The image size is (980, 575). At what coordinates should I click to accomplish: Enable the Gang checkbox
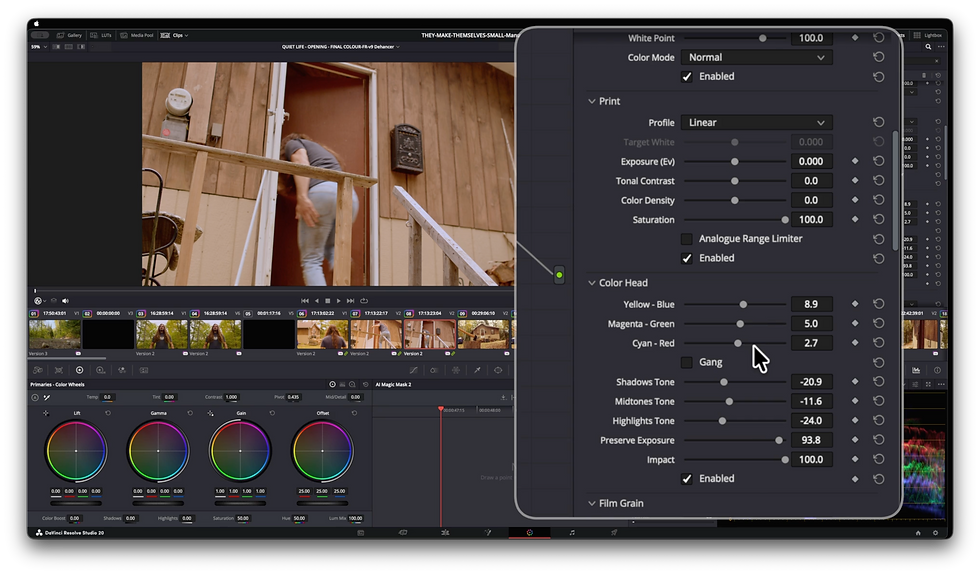pos(687,362)
